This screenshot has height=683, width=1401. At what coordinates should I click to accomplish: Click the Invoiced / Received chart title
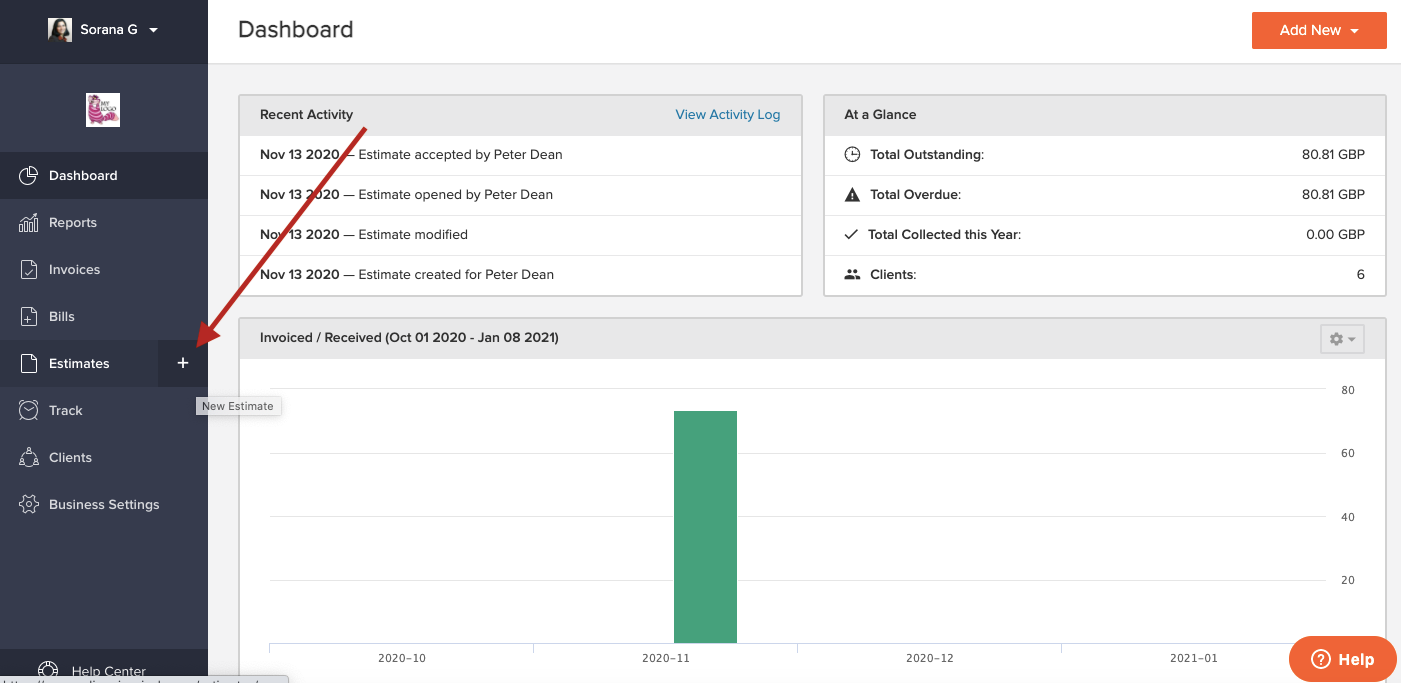[409, 338]
